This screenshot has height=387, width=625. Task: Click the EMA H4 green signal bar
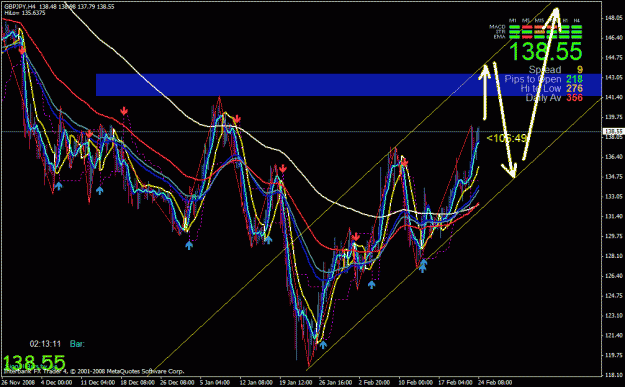(576, 37)
